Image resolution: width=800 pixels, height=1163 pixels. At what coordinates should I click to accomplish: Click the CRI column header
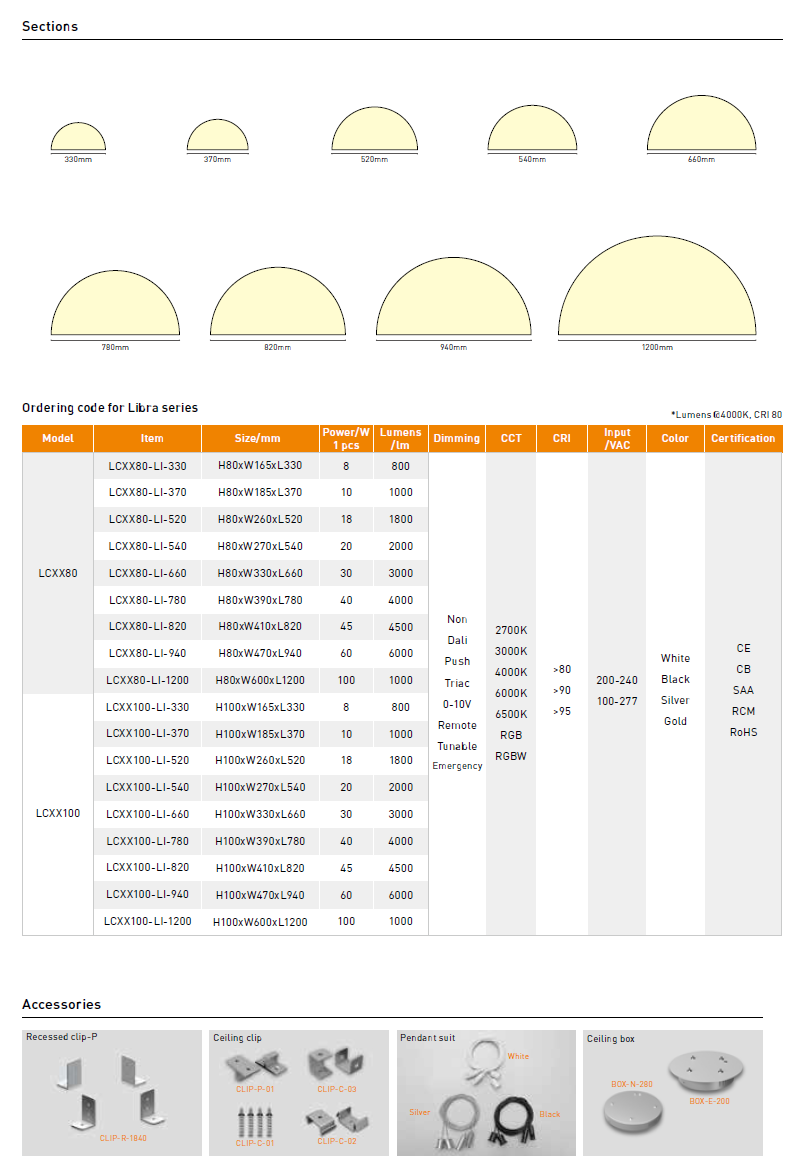562,438
